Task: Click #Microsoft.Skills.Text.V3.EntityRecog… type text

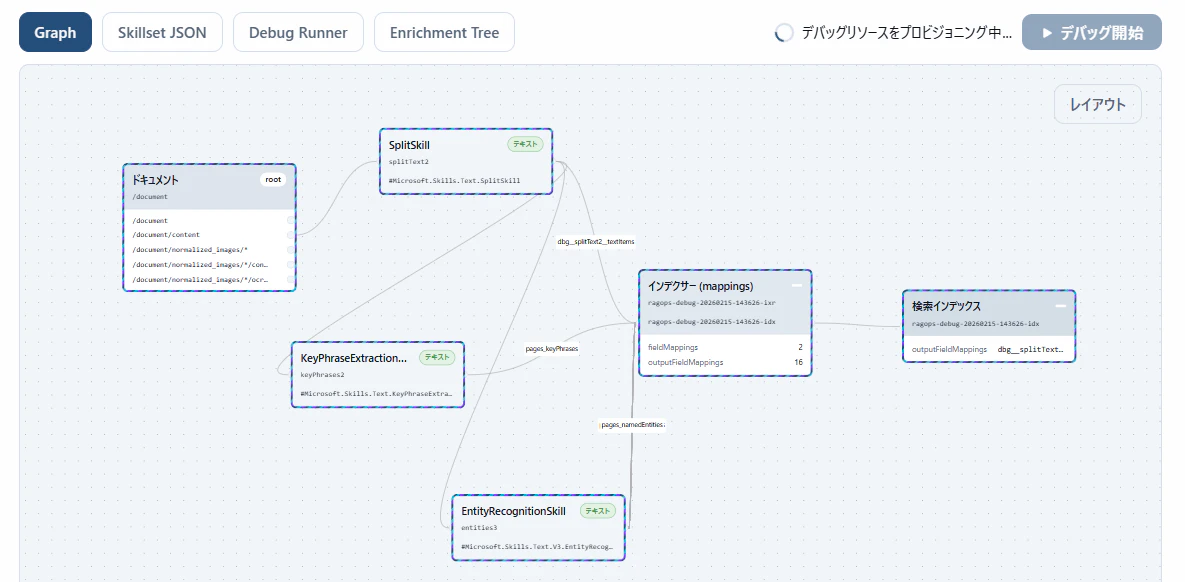Action: [x=537, y=546]
